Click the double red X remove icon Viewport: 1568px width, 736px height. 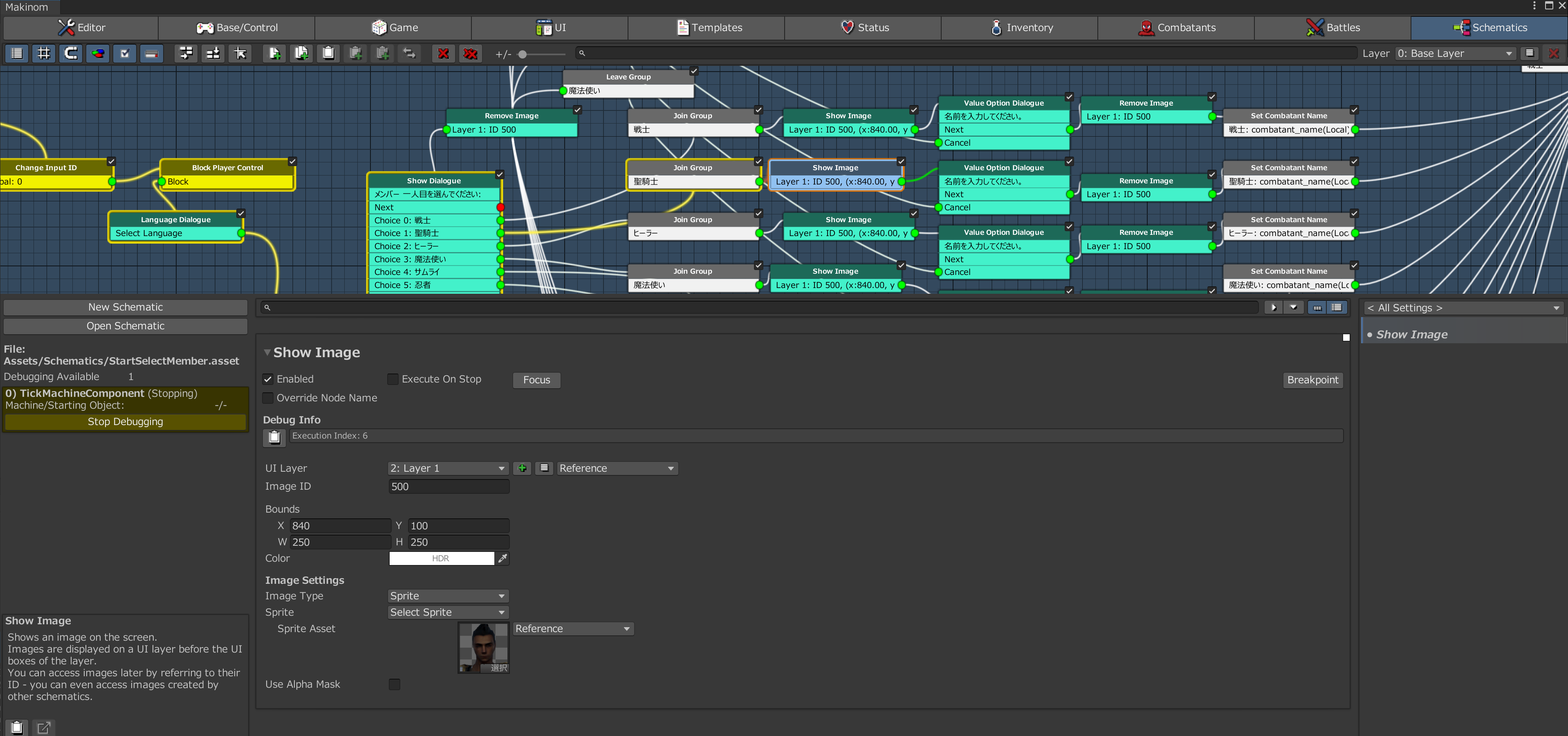click(470, 54)
